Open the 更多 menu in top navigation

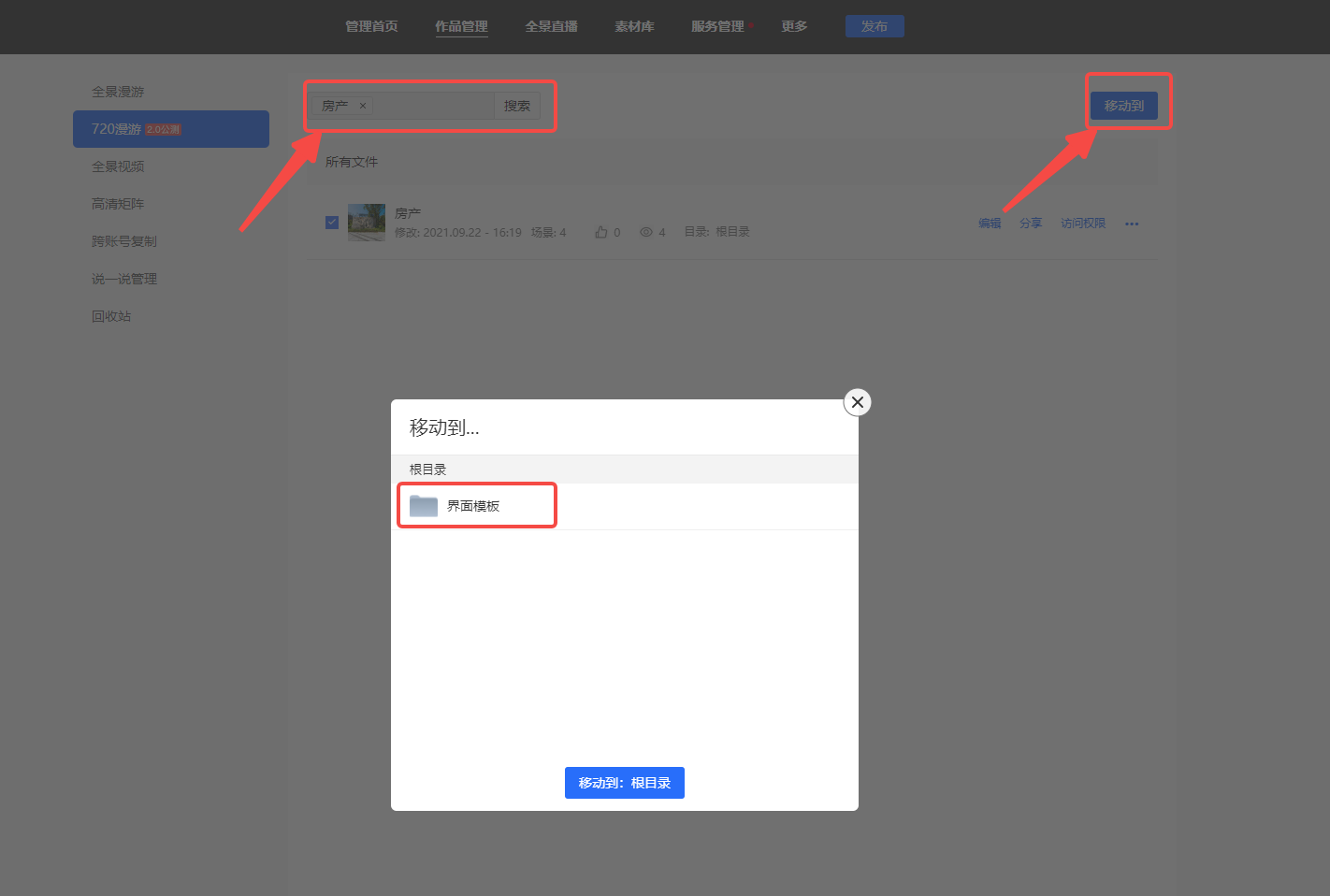pos(794,26)
